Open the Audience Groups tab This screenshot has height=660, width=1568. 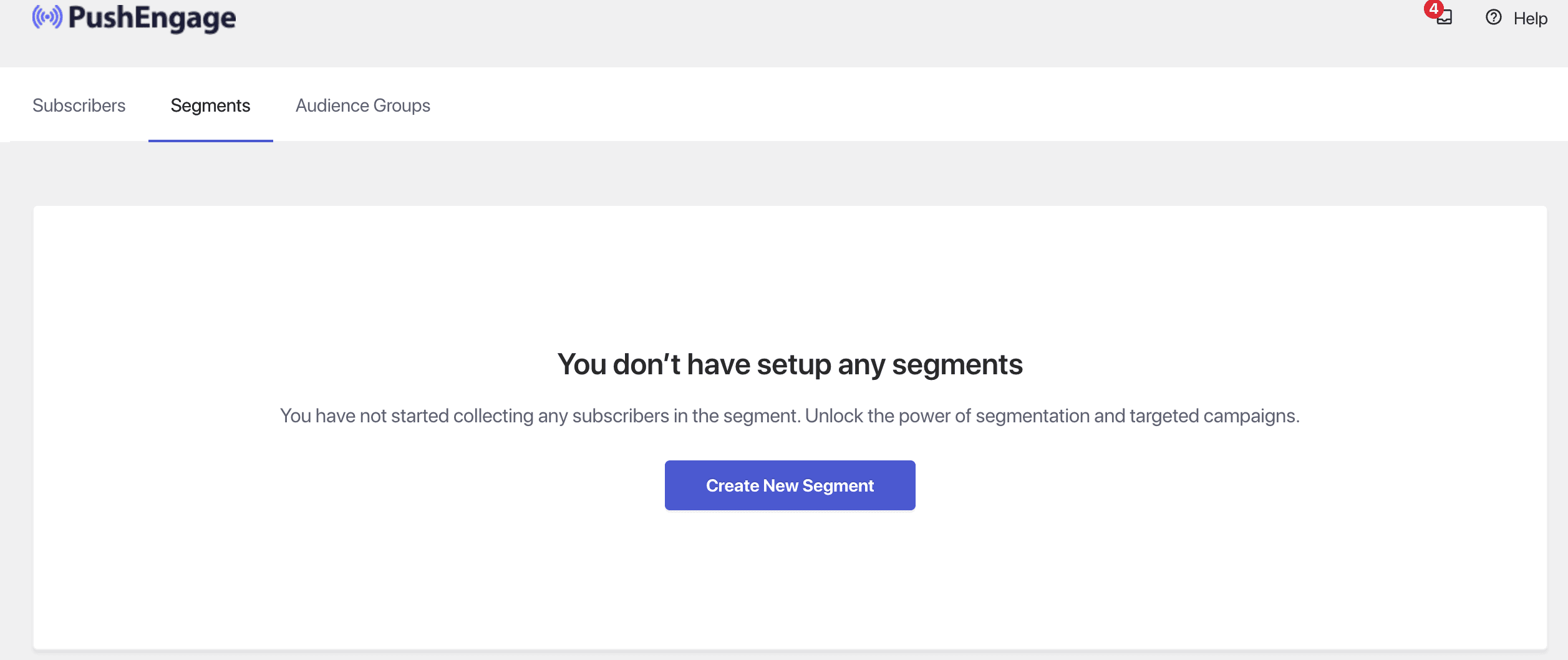tap(362, 105)
